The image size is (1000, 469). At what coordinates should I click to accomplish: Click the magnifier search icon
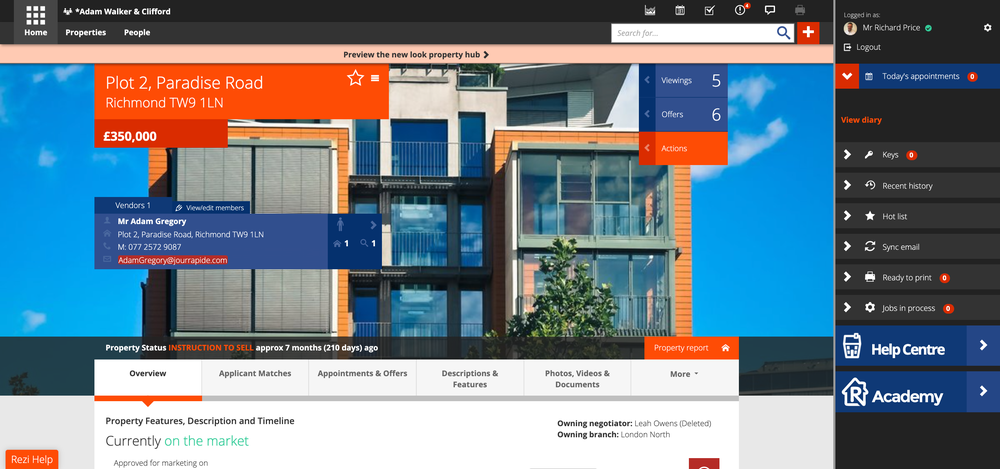coord(783,33)
